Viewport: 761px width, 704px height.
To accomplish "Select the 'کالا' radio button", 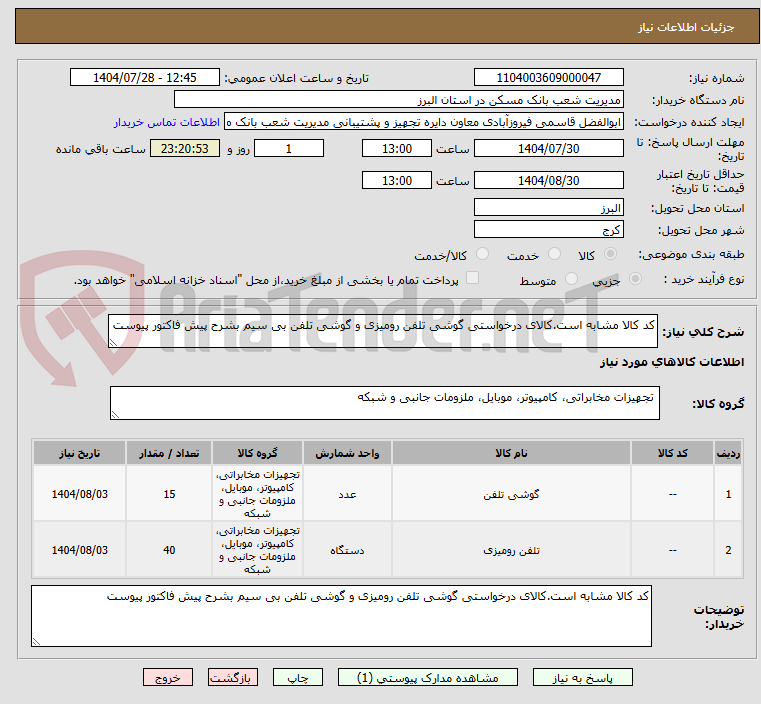I will click(611, 255).
